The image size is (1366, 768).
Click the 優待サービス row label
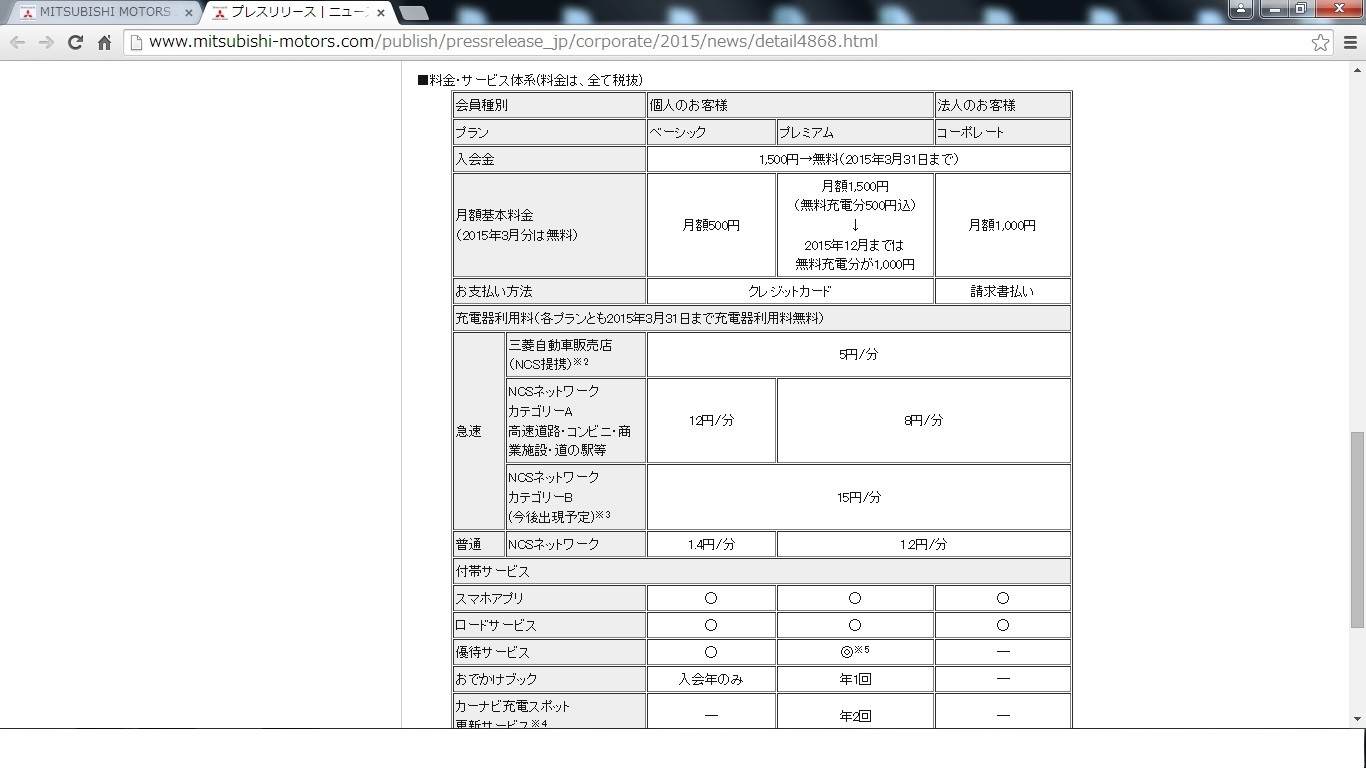[x=549, y=652]
